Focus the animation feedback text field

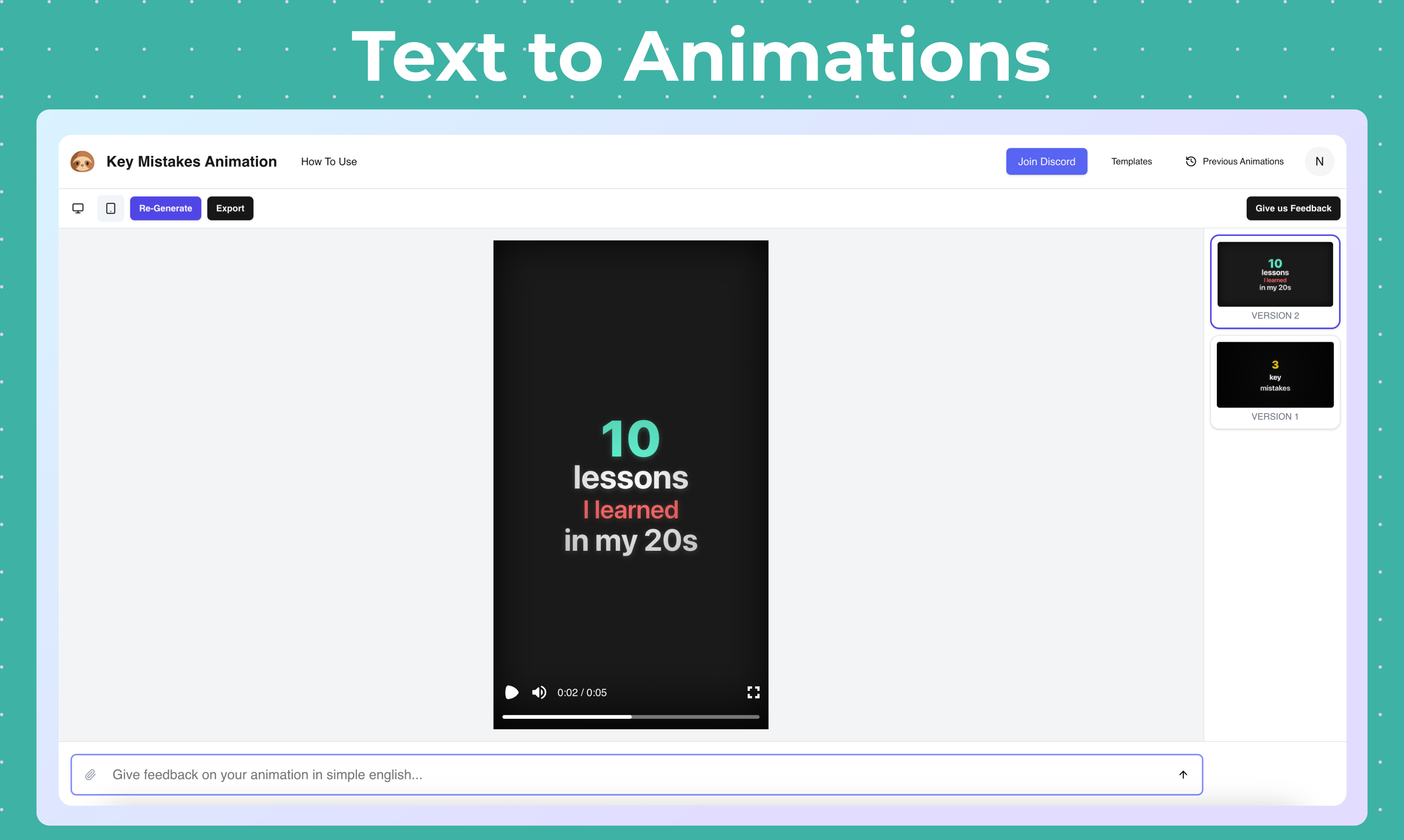click(623, 774)
